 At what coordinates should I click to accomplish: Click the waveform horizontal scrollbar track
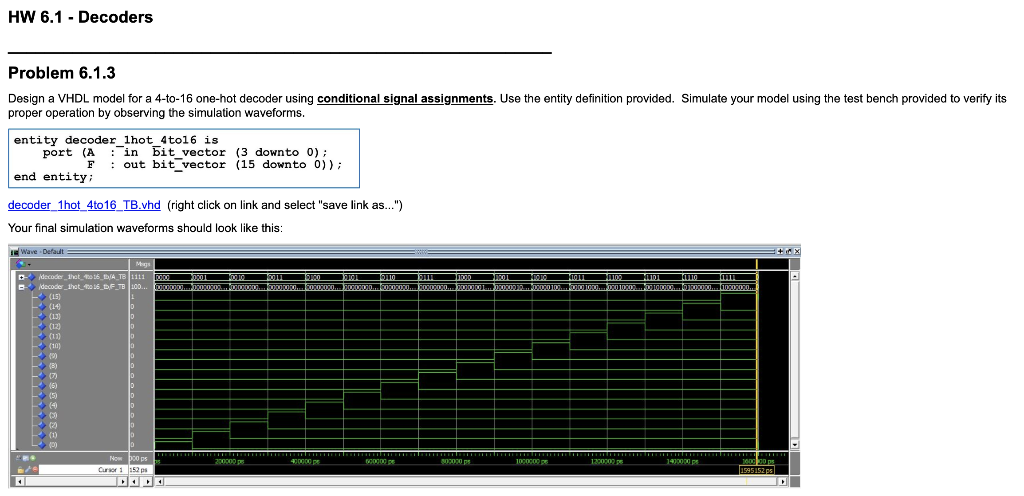click(472, 482)
